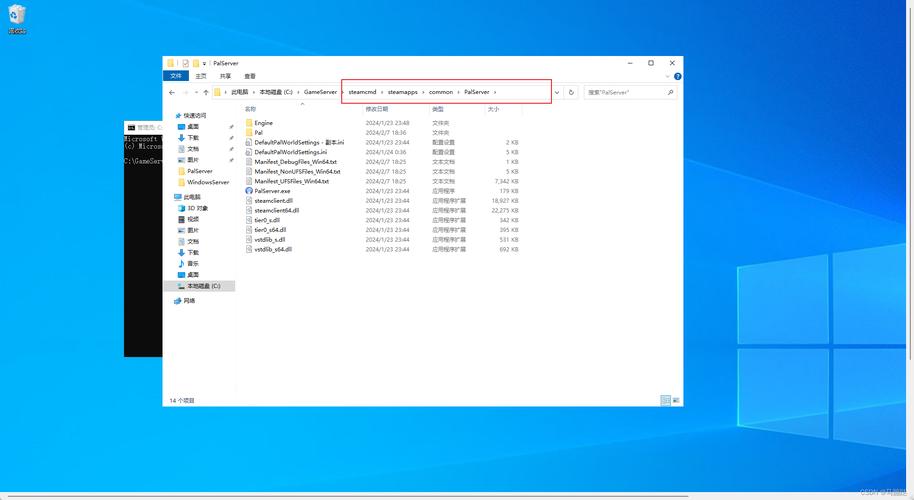Click the Engine folder icon

coord(249,123)
